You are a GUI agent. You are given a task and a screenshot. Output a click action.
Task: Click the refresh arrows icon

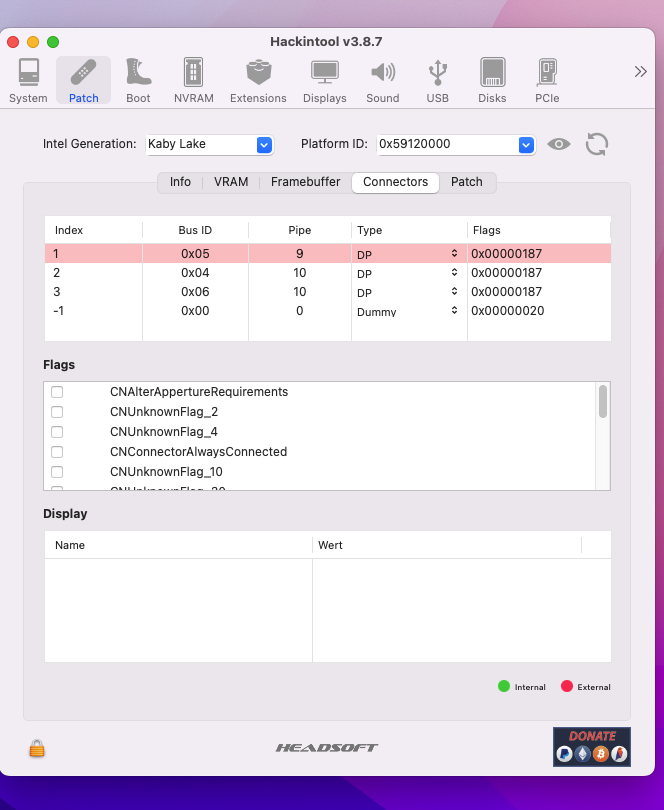click(x=597, y=144)
